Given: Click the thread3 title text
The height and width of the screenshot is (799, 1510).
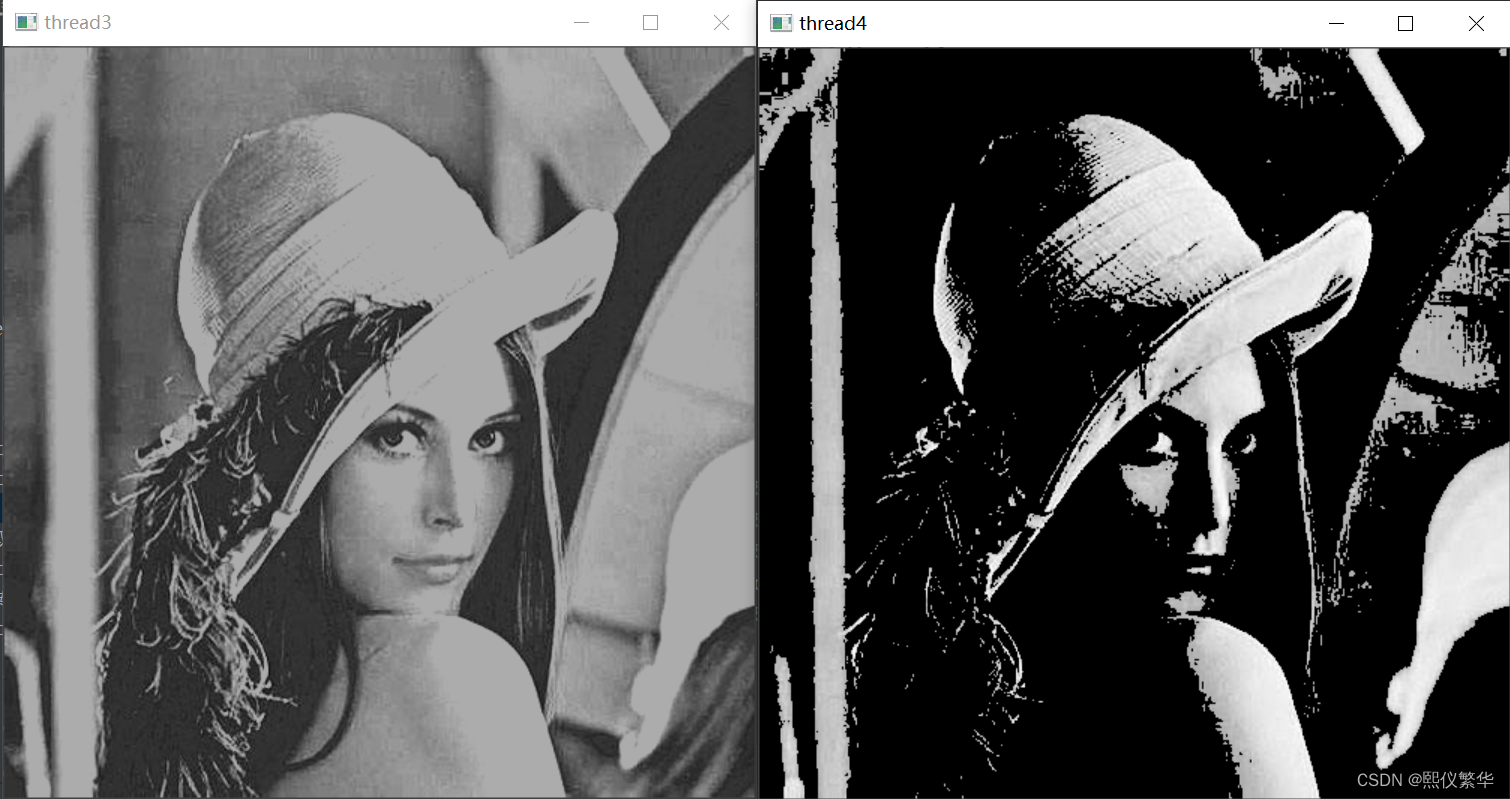Looking at the screenshot, I should pyautogui.click(x=77, y=23).
